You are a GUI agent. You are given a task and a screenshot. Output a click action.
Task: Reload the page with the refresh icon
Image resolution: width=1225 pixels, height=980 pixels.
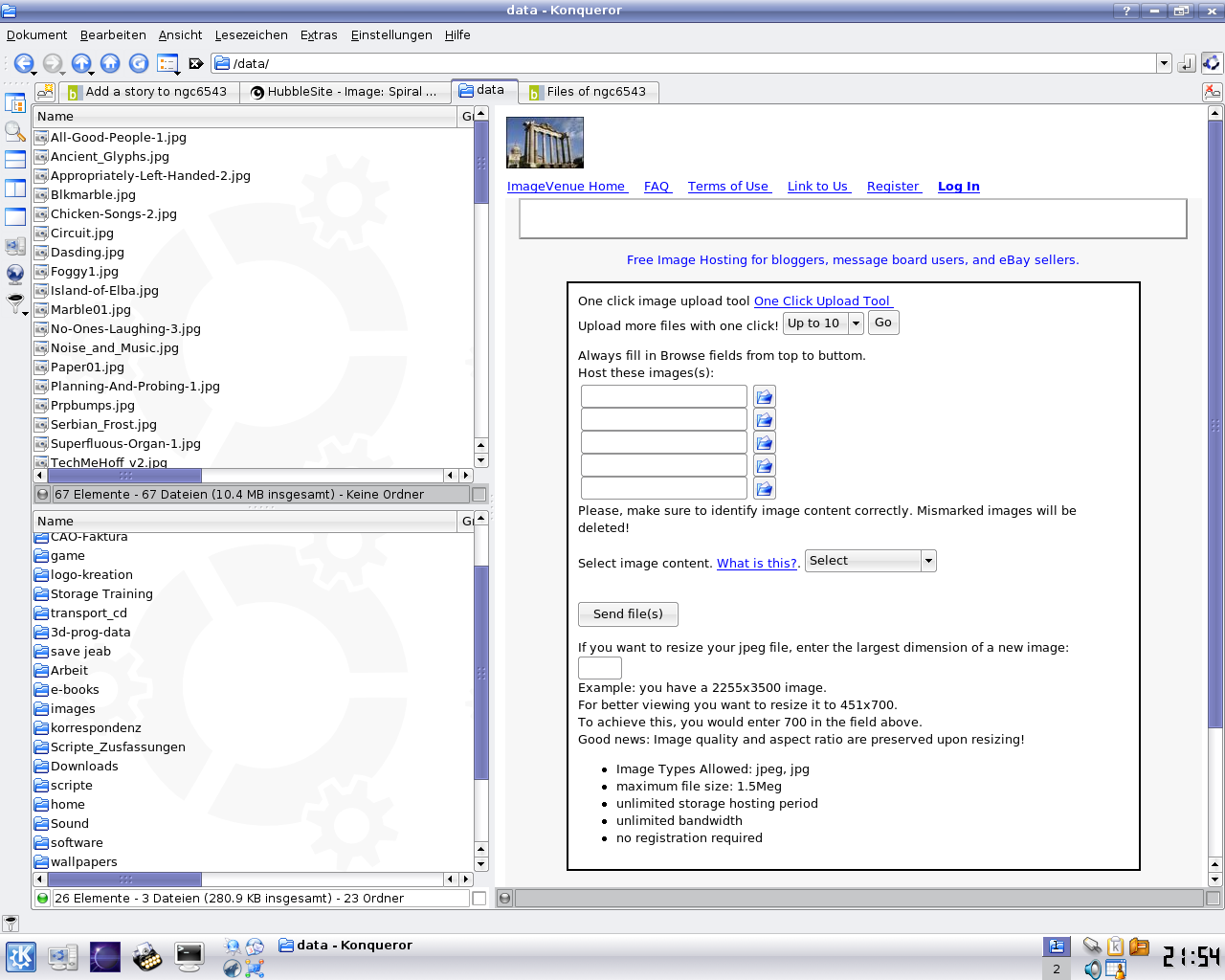coord(139,63)
